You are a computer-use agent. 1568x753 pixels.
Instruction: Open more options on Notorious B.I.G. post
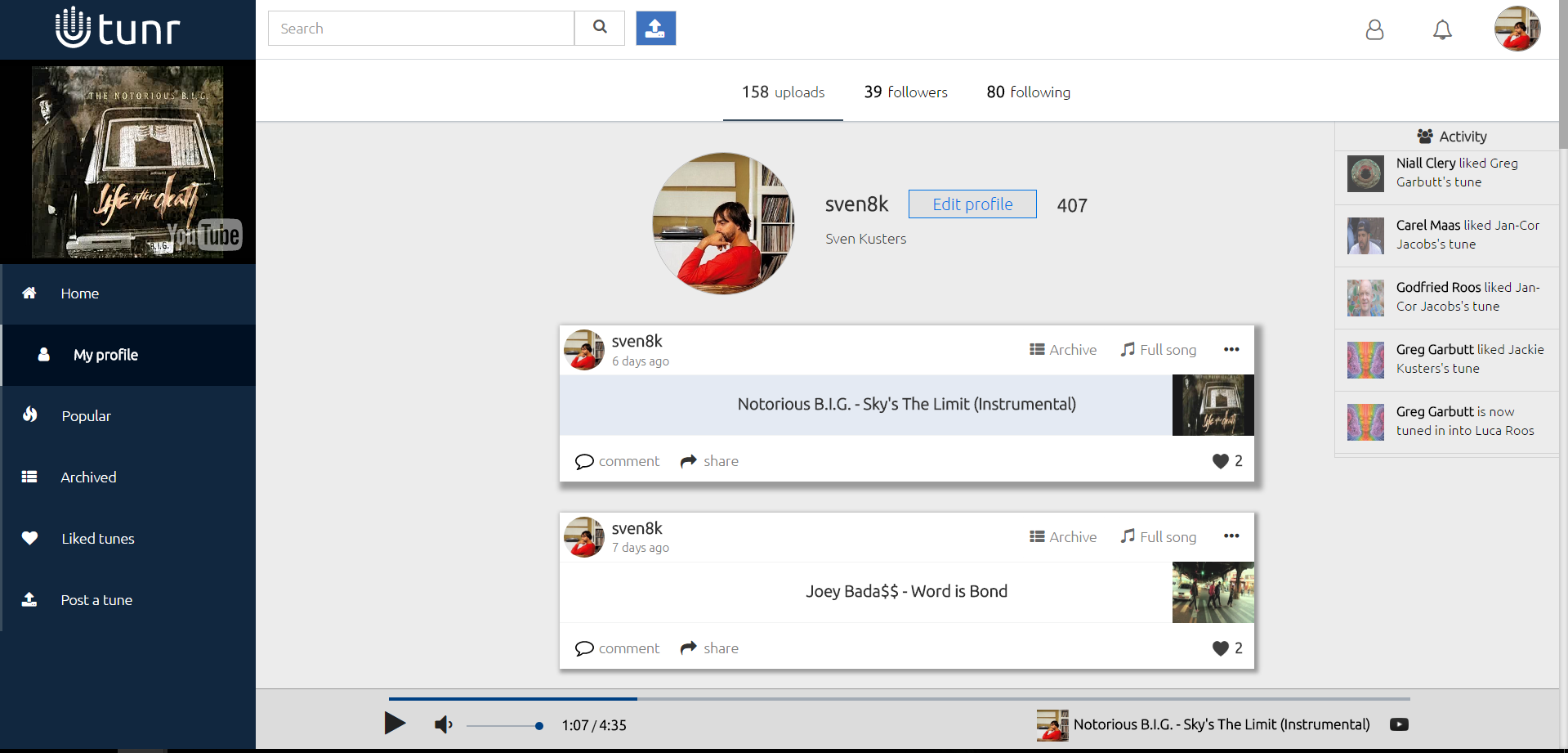[x=1231, y=350]
